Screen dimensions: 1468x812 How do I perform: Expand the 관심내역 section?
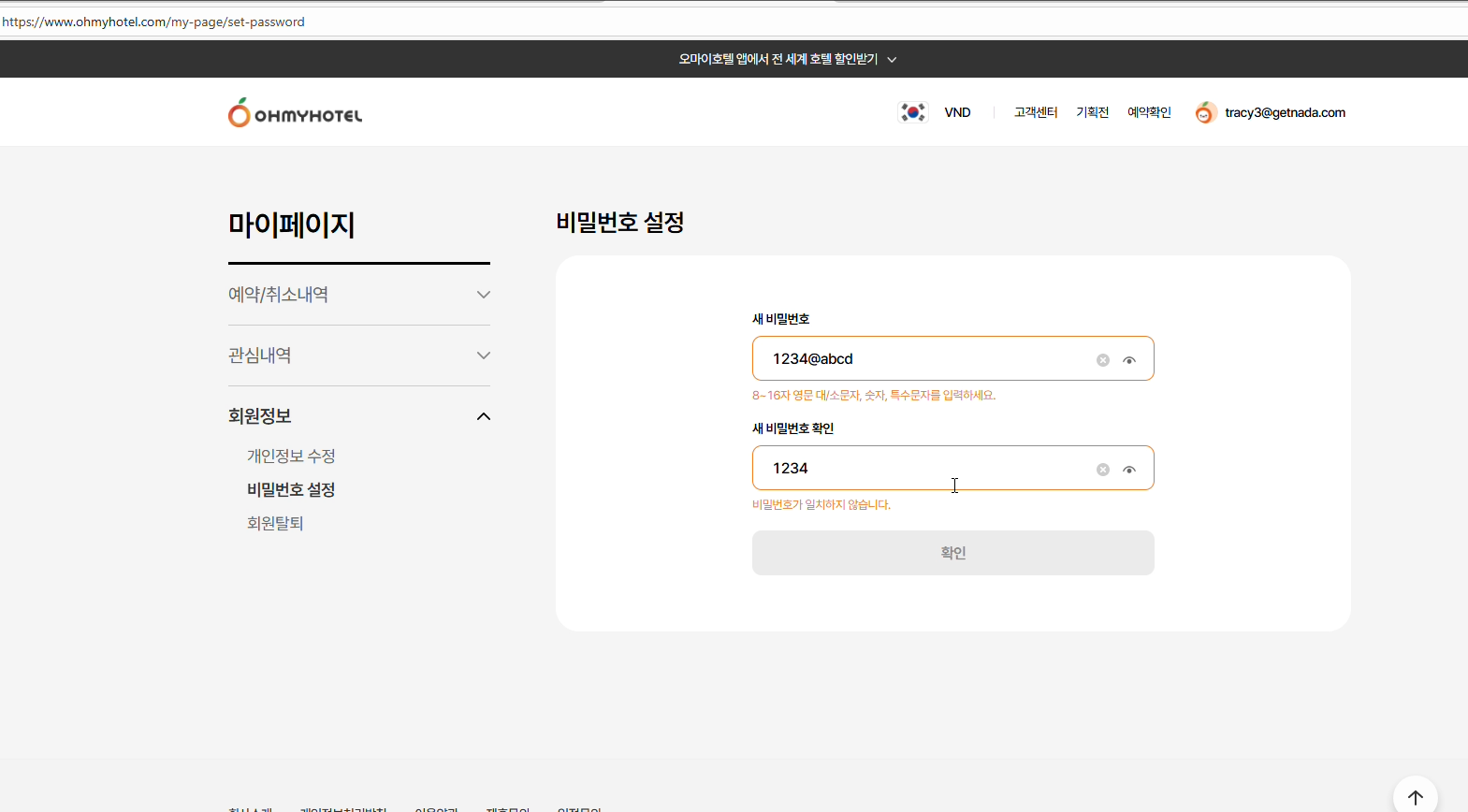(x=483, y=355)
